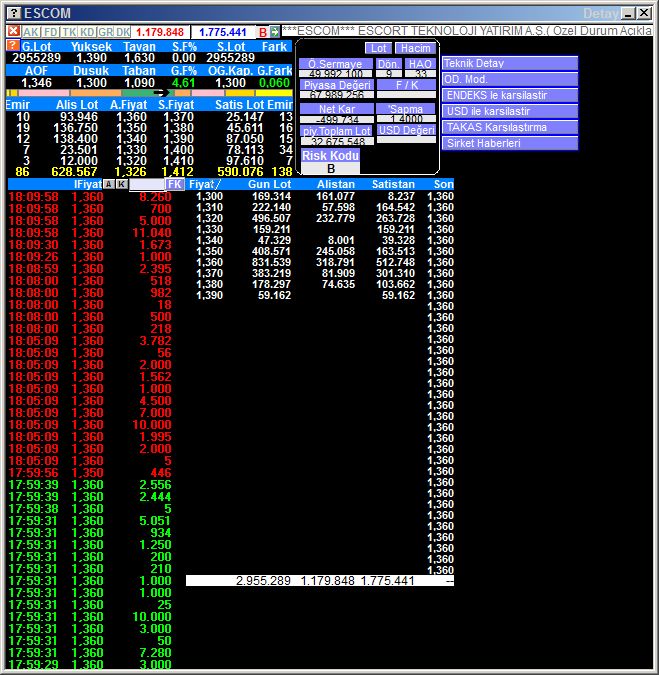Click the G.F% value 4,61
This screenshot has width=659, height=675.
(x=183, y=83)
